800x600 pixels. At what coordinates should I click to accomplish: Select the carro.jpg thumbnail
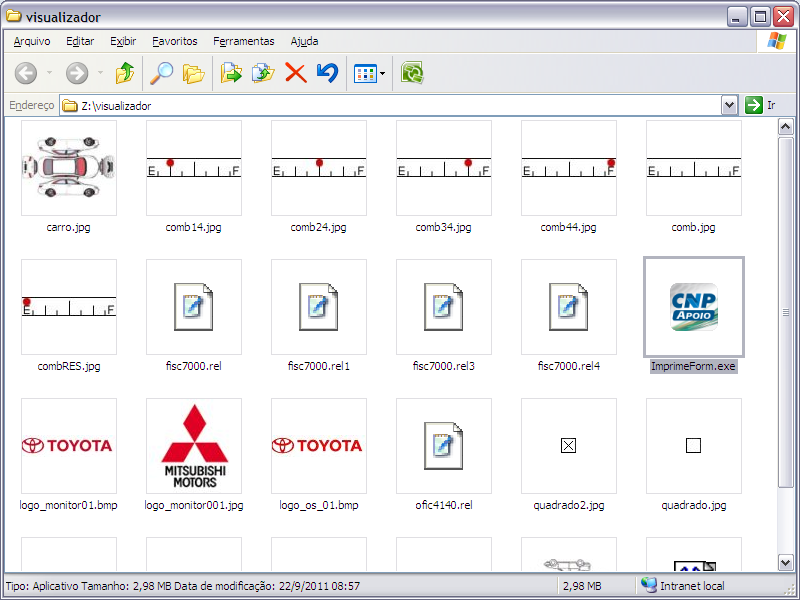(x=69, y=168)
